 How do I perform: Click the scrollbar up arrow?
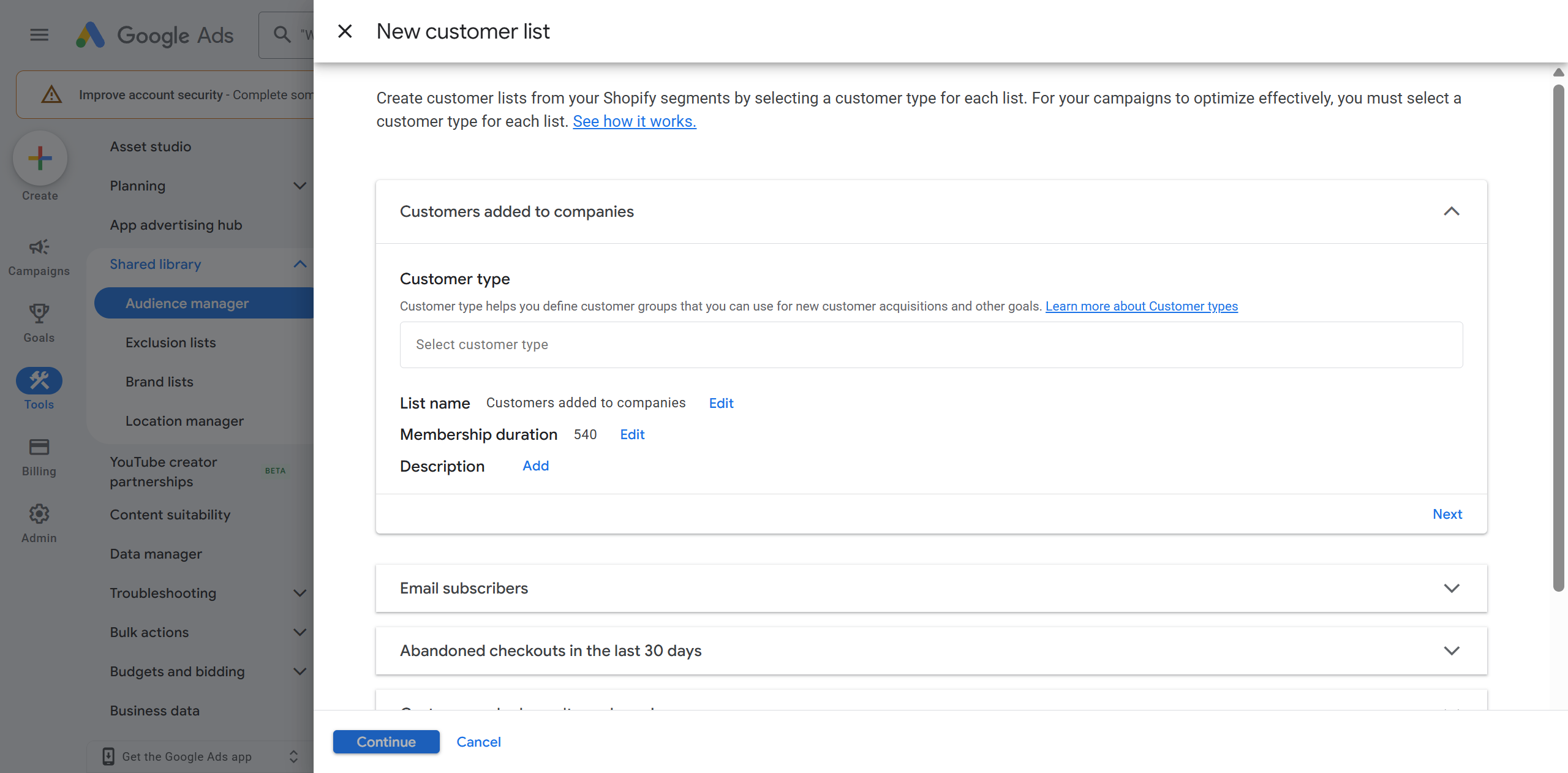(1558, 72)
